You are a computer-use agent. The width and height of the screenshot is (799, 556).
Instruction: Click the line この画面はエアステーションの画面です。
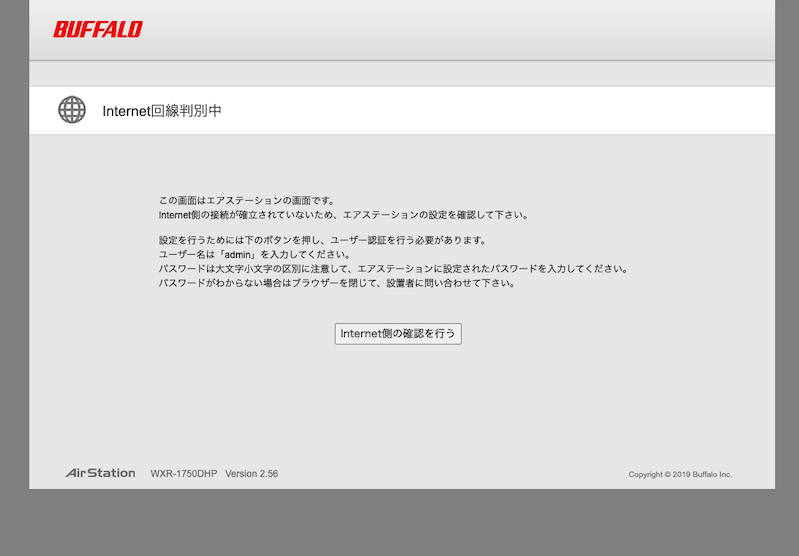247,201
